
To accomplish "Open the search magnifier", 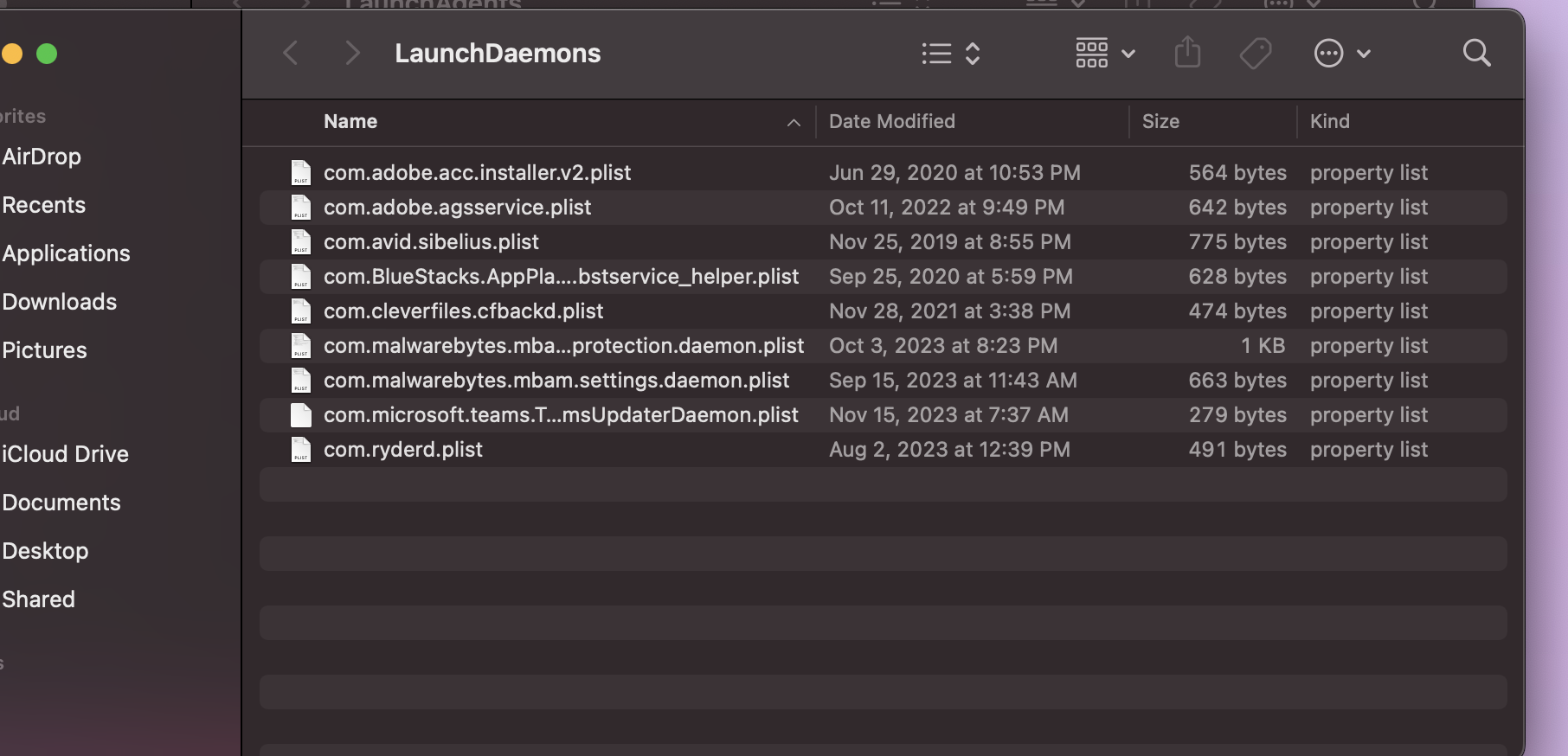I will [x=1476, y=54].
